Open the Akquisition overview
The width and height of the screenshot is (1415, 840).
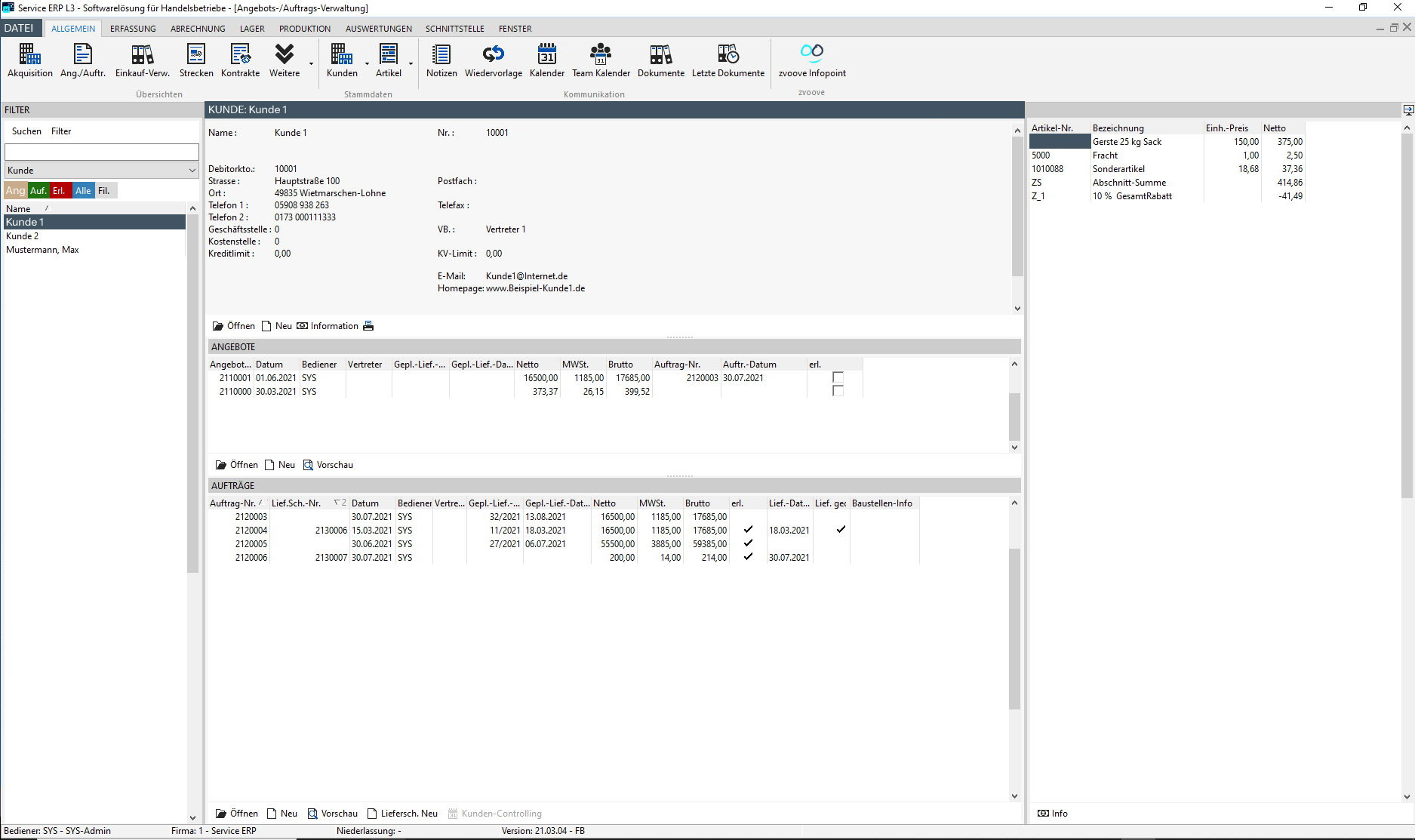pos(30,60)
